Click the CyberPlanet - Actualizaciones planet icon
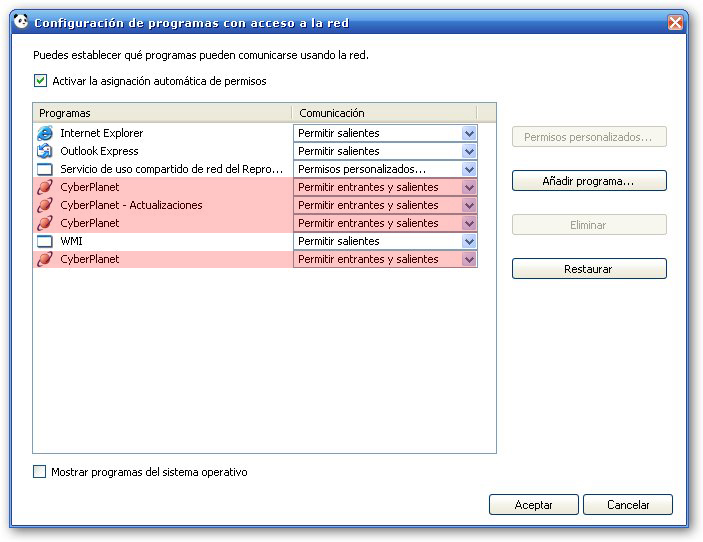Screen dimensions: 703x542 [x=45, y=205]
